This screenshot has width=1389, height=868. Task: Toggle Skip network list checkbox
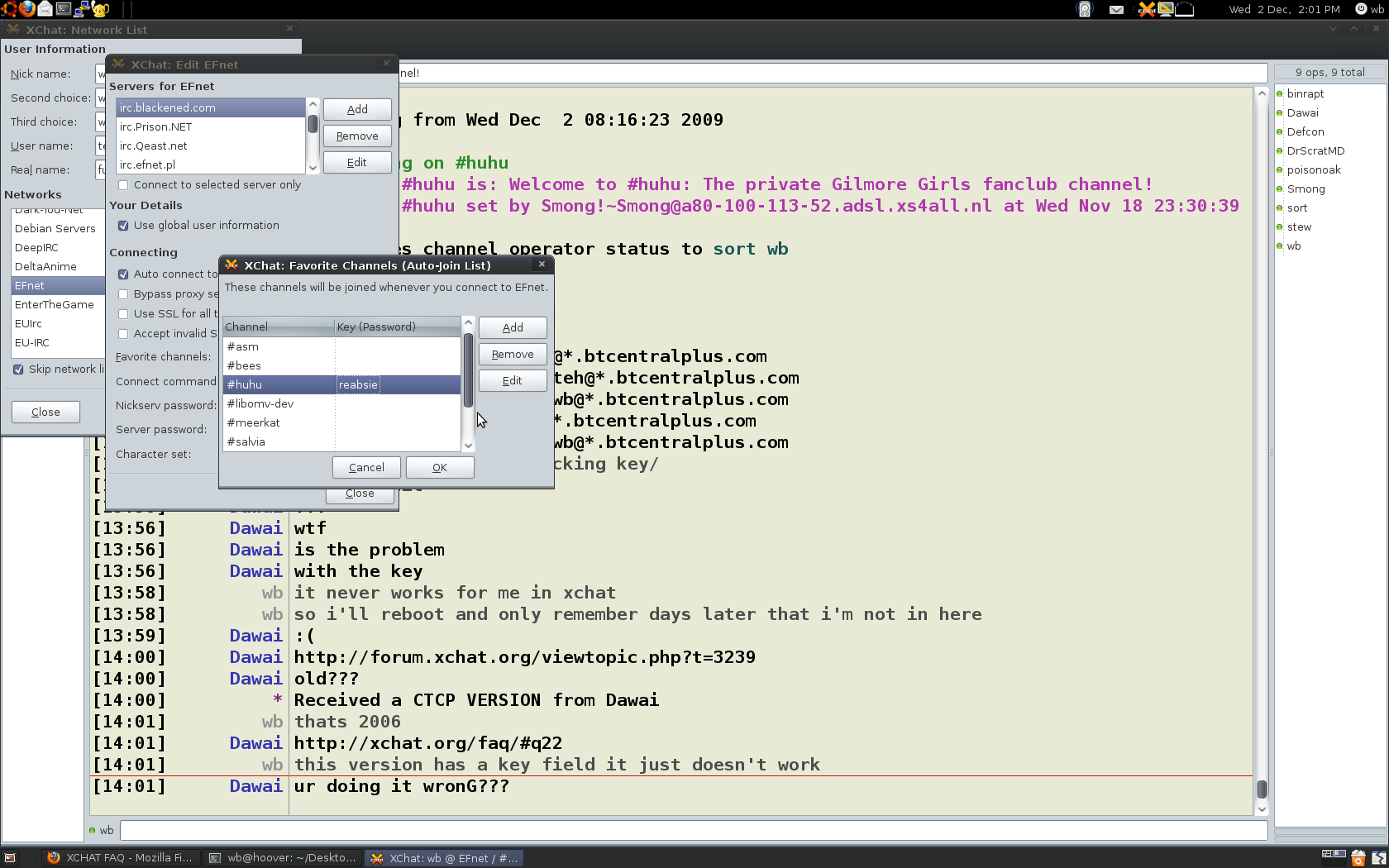pos(18,370)
